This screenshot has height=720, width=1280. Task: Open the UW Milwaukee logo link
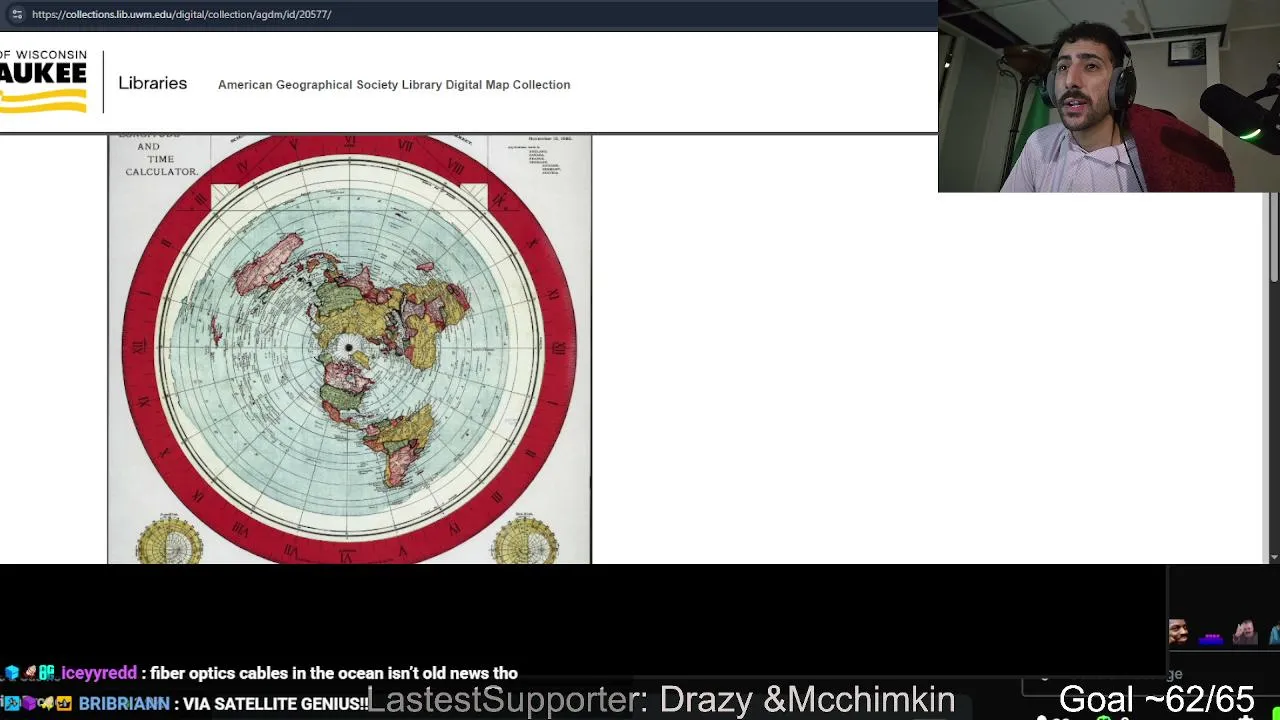(x=44, y=82)
